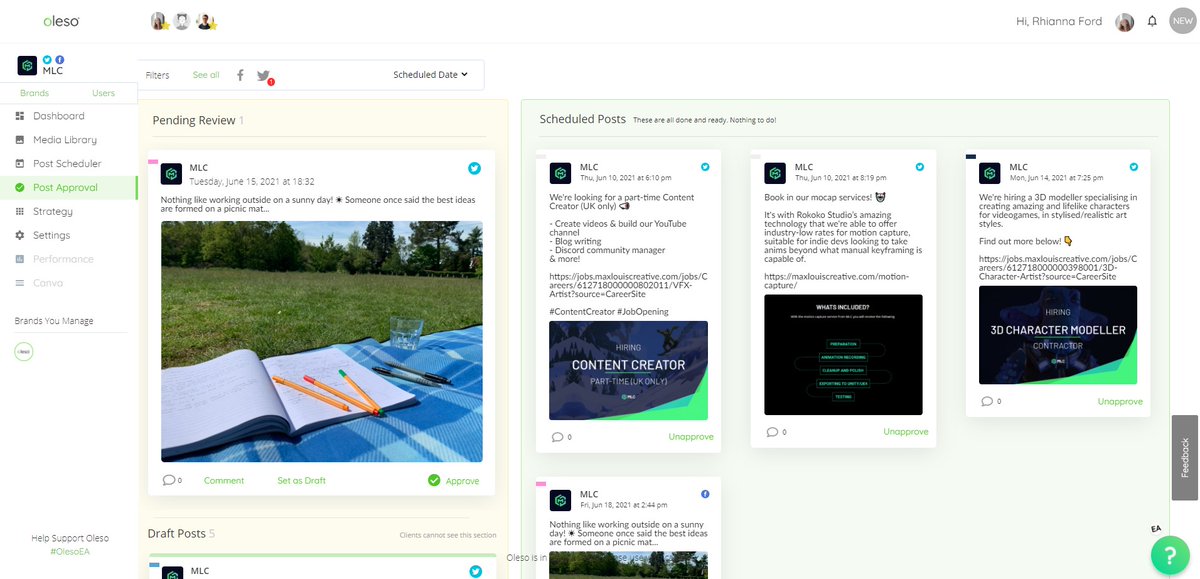Click the Twitter badge on mocap services post
Screen dimensions: 1200x579
(920, 167)
